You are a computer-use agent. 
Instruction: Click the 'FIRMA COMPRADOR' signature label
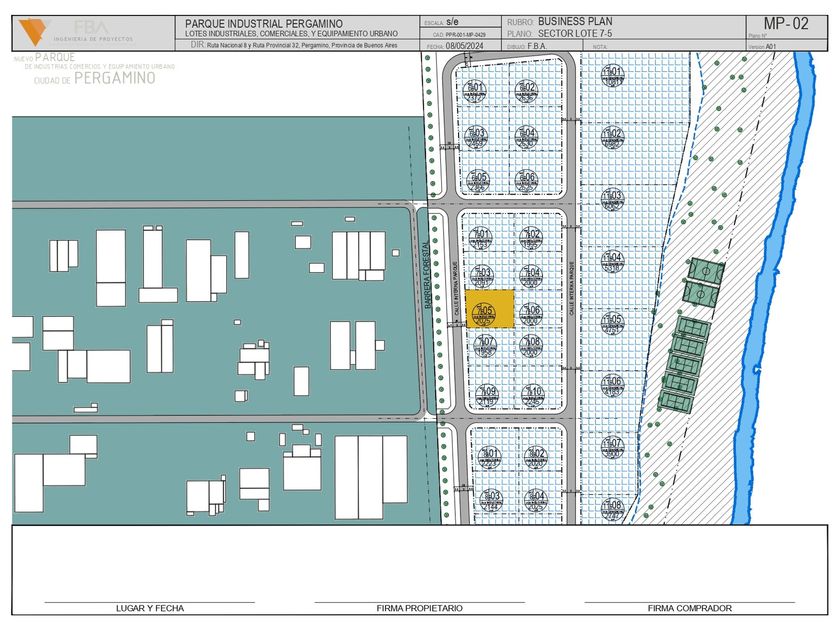(x=689, y=608)
